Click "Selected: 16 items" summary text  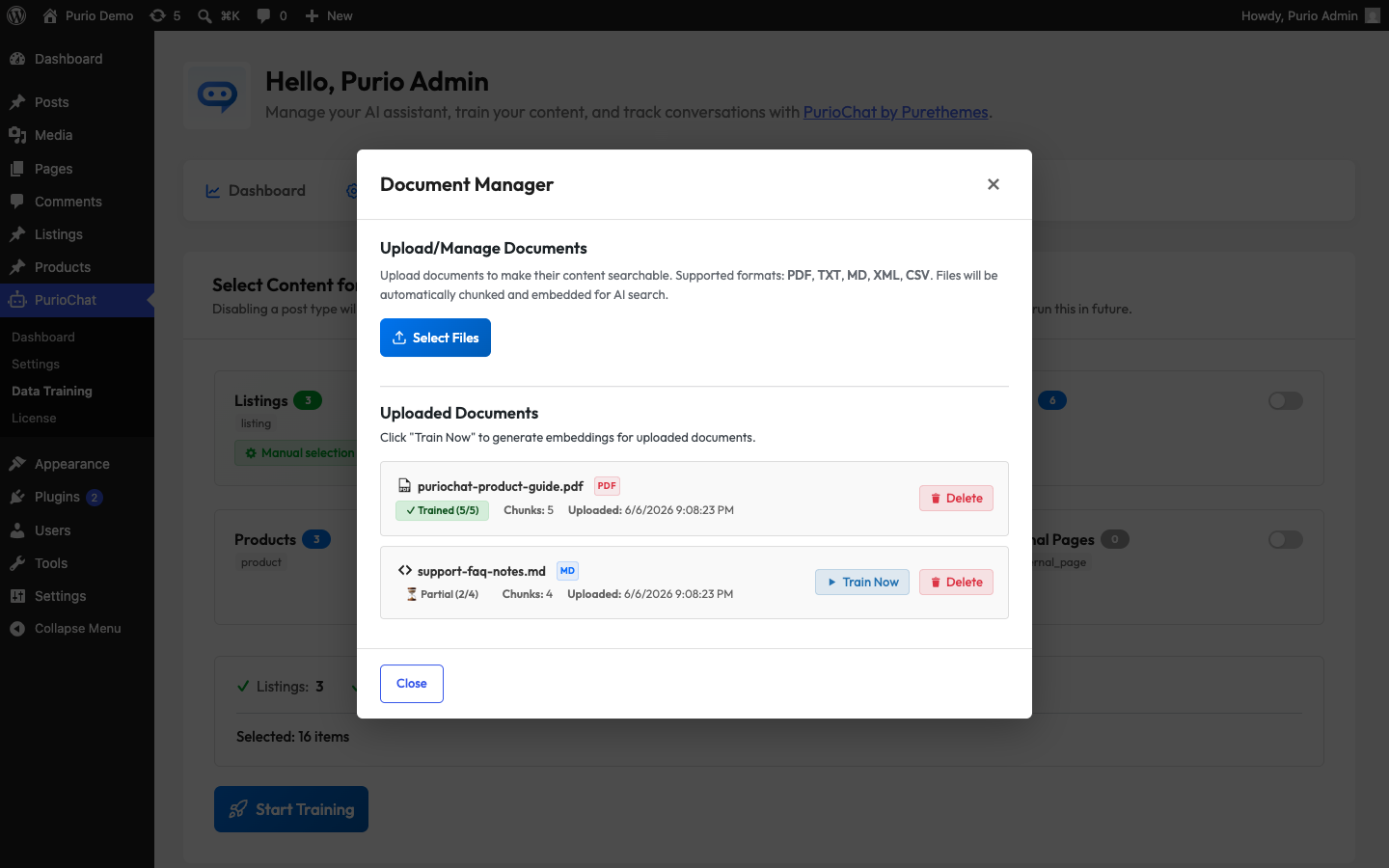(293, 737)
